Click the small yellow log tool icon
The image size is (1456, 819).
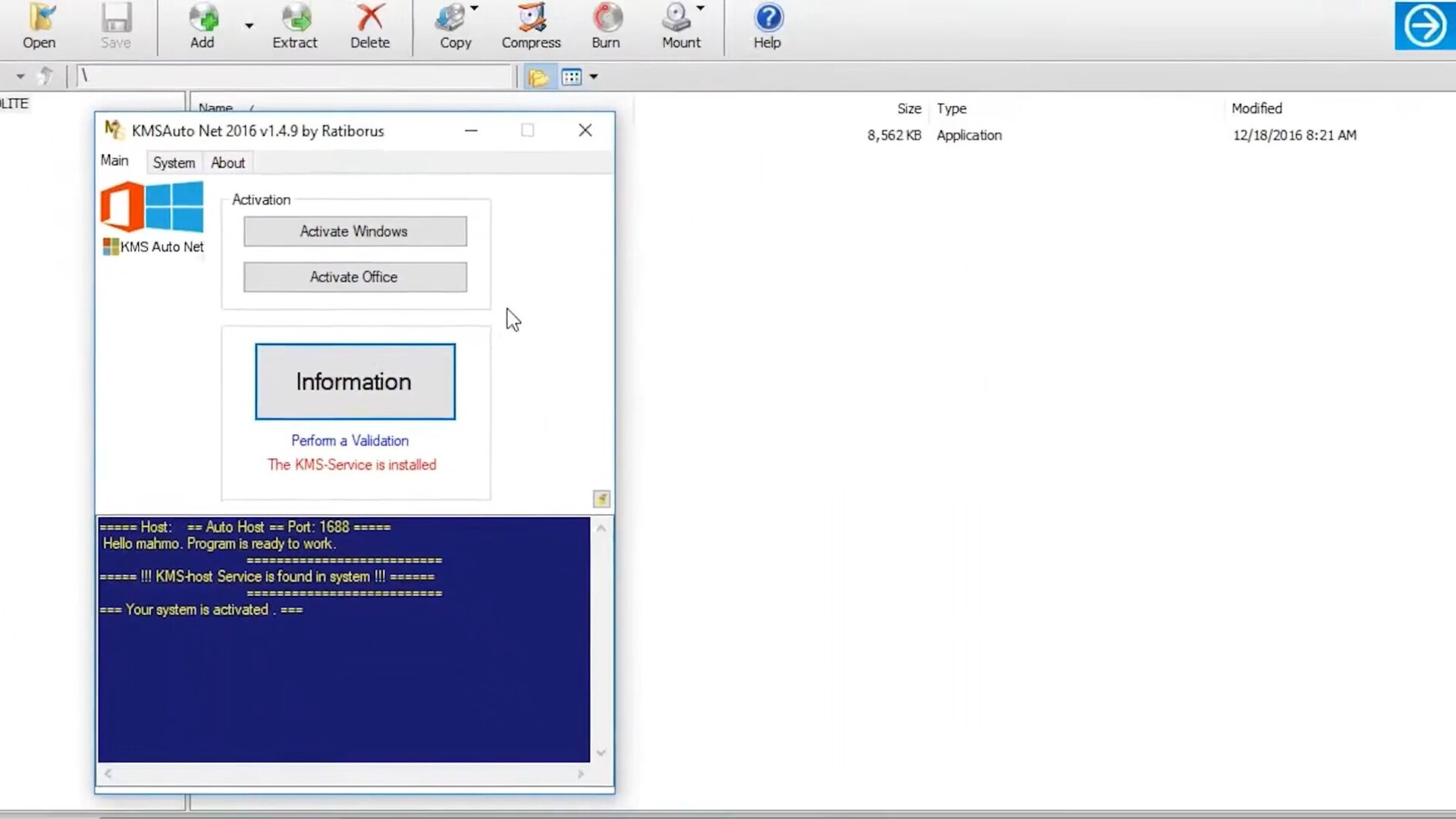601,499
